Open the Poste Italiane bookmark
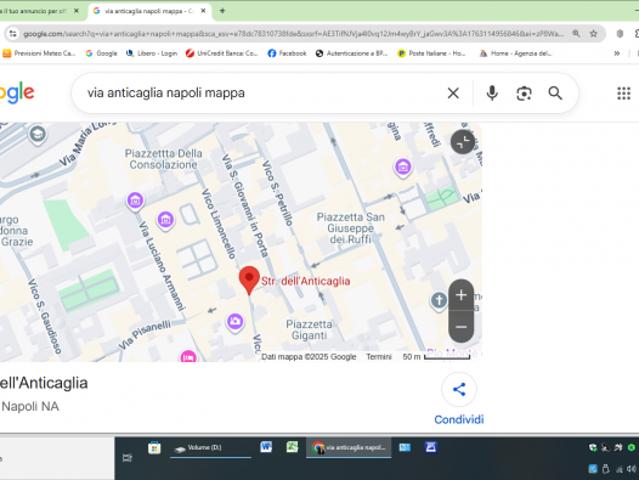The width and height of the screenshot is (639, 480). (x=431, y=53)
